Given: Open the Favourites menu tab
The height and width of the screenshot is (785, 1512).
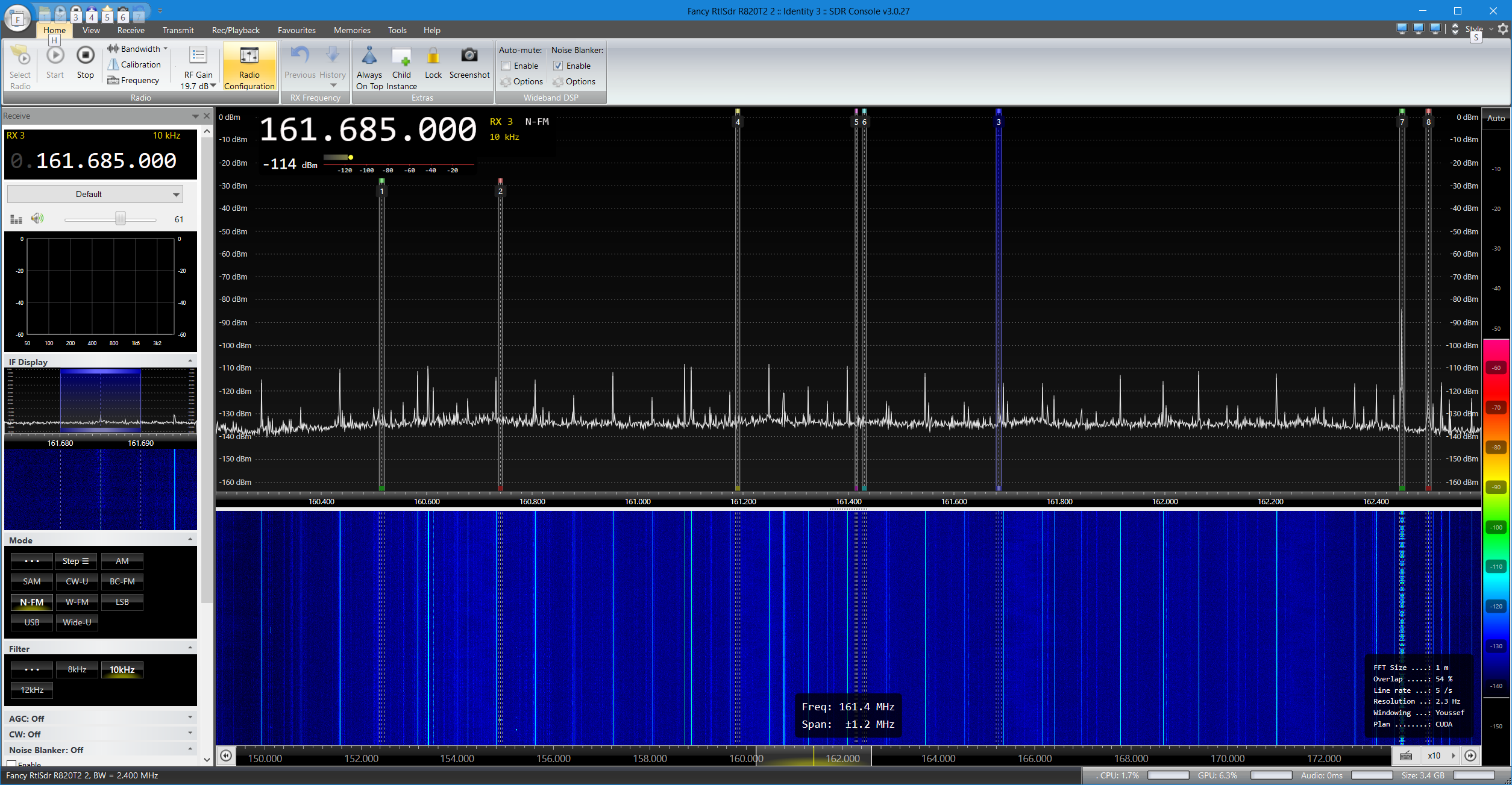Looking at the screenshot, I should pyautogui.click(x=296, y=30).
